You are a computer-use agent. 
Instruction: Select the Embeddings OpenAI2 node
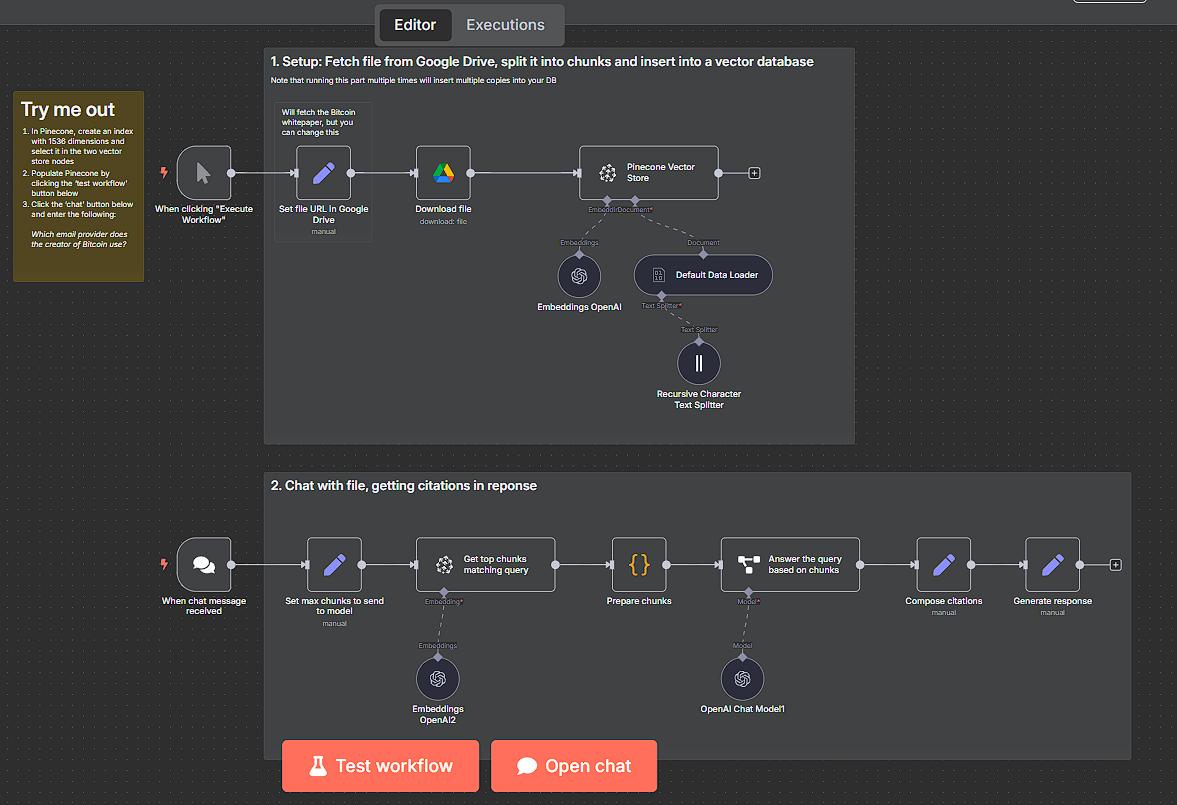pyautogui.click(x=438, y=679)
